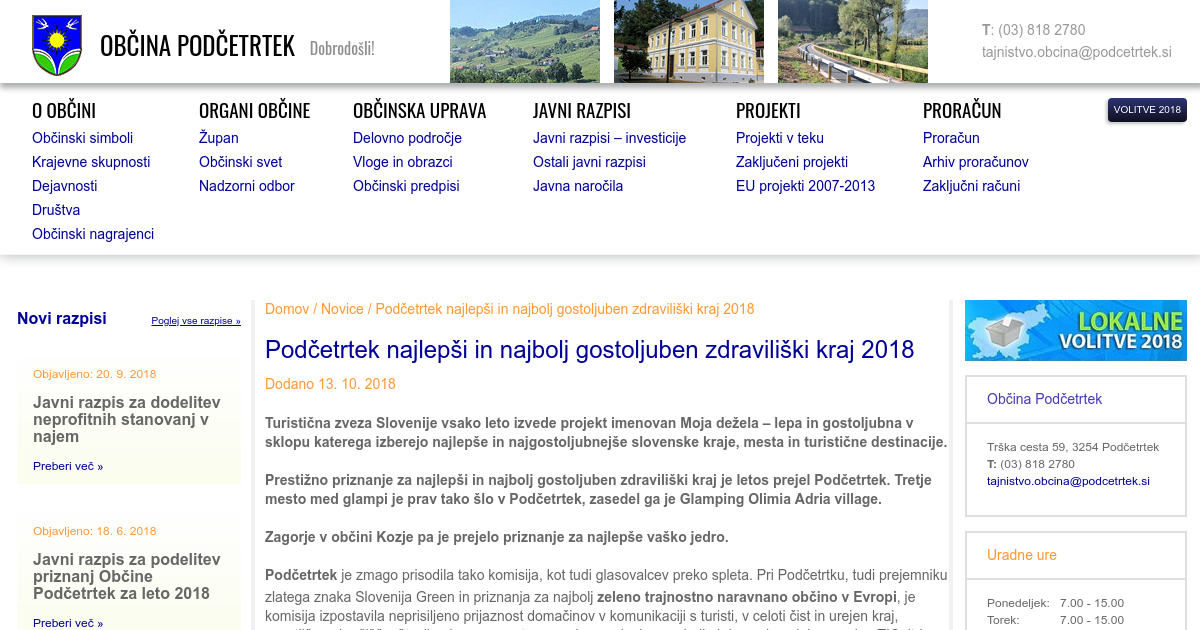Image resolution: width=1200 pixels, height=630 pixels.
Task: Click the Lokalne Volitve 2018 banner
Action: pos(1075,330)
